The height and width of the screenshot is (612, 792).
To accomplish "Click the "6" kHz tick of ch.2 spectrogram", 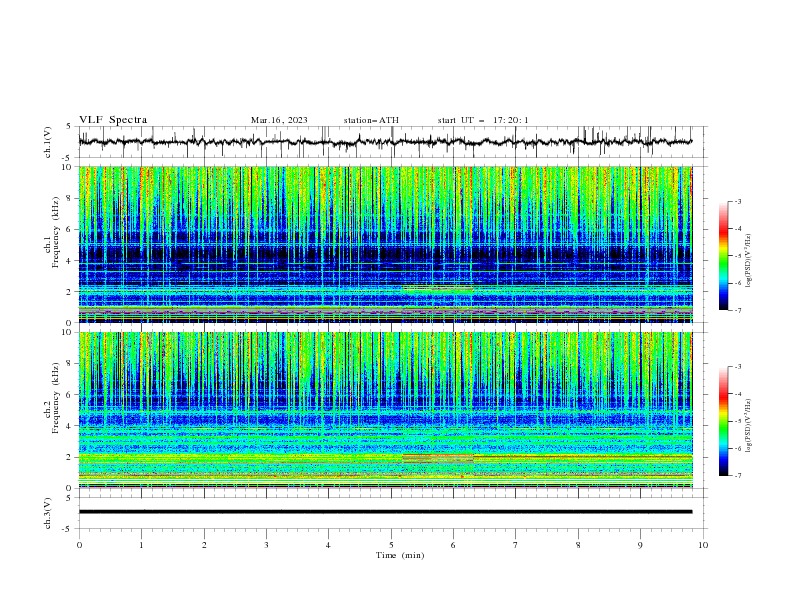I will tap(71, 395).
